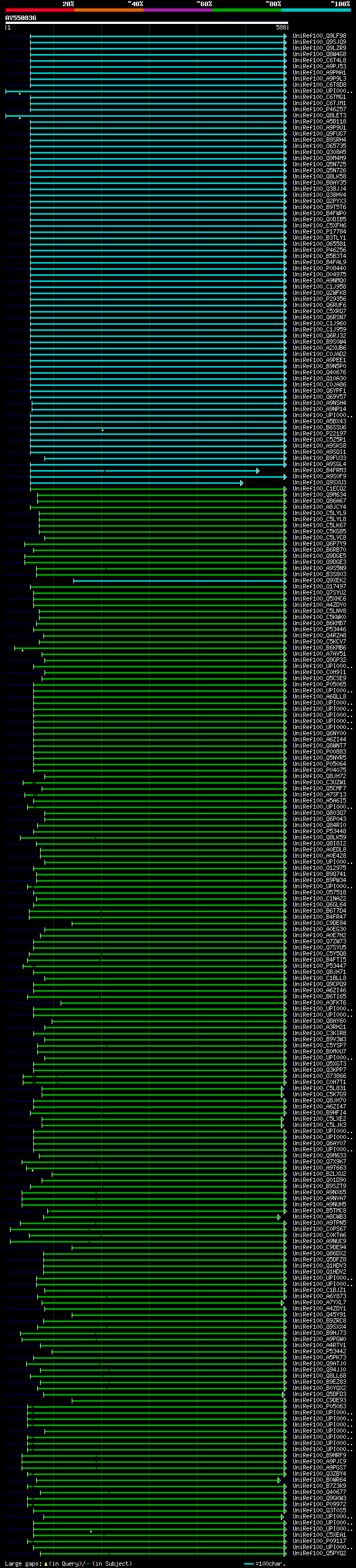The height and width of the screenshot is (1568, 356).
Task: Click the purple ~60% identity legend segment
Action: 179,11
